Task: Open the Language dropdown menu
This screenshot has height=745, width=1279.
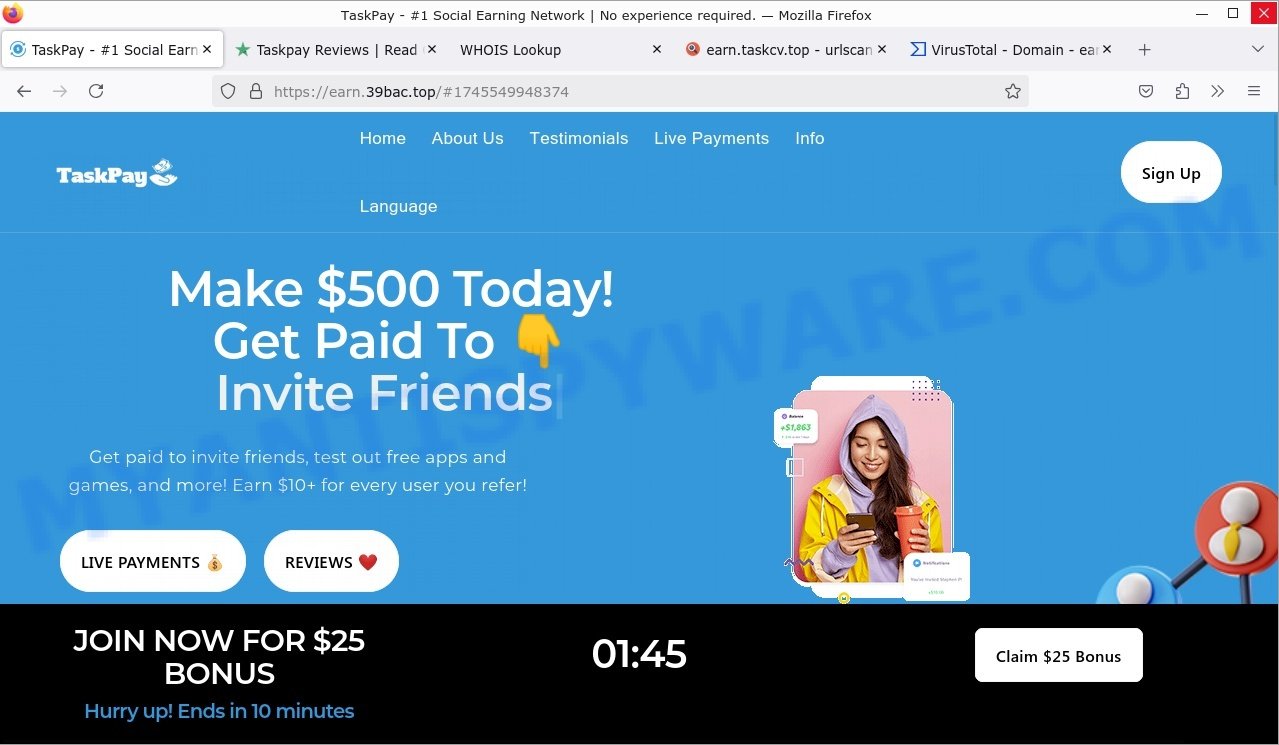Action: 398,206
